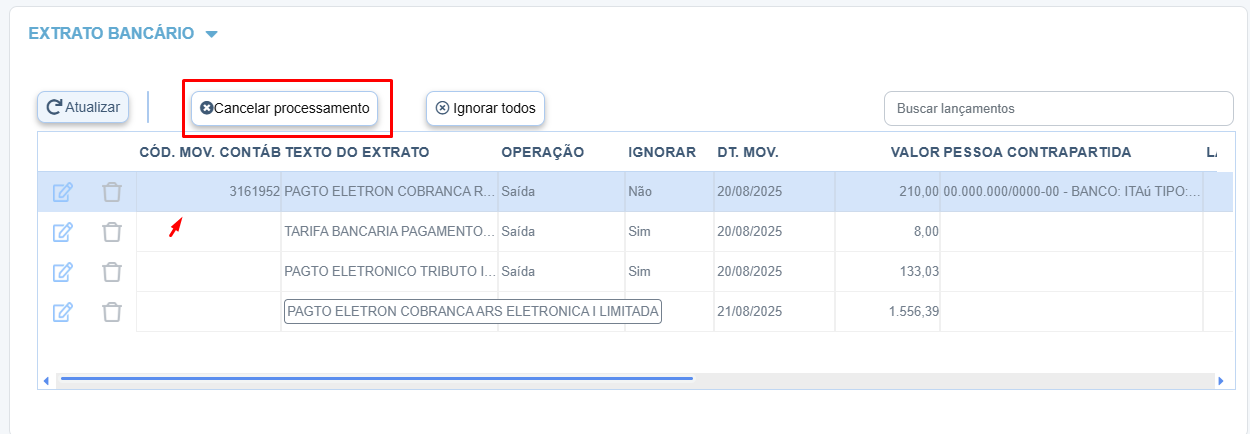Screen dimensions: 1250x434
Task: Delete the row with value 133,03
Action: coord(112,272)
